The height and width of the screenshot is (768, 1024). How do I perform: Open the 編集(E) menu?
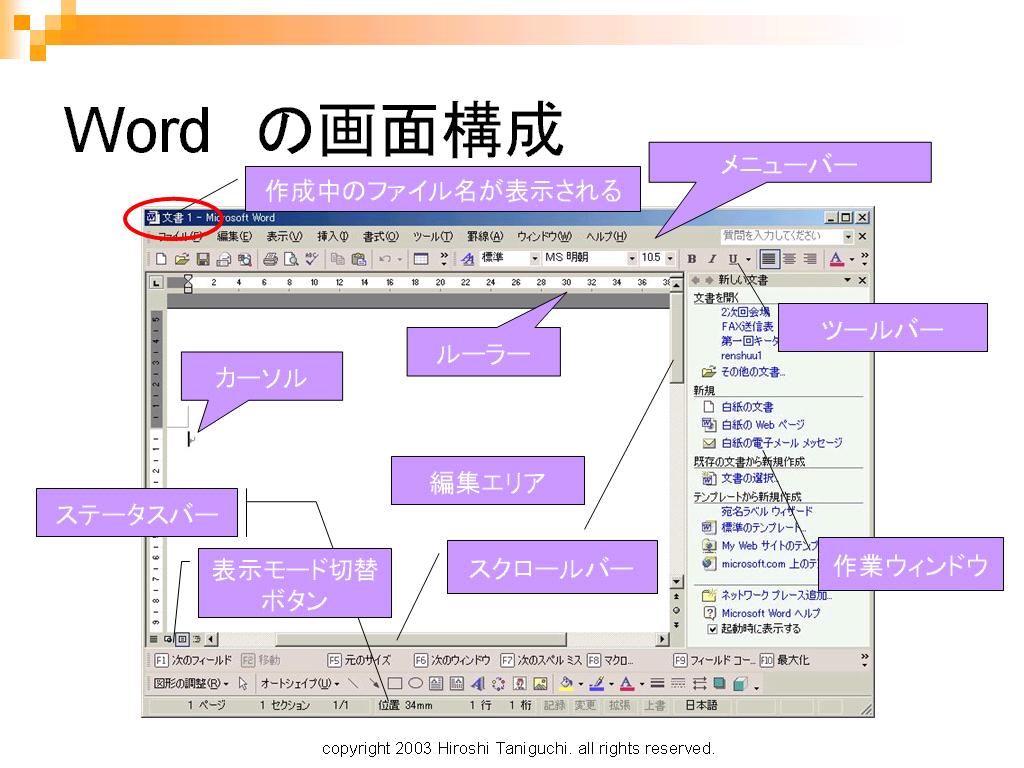234,236
